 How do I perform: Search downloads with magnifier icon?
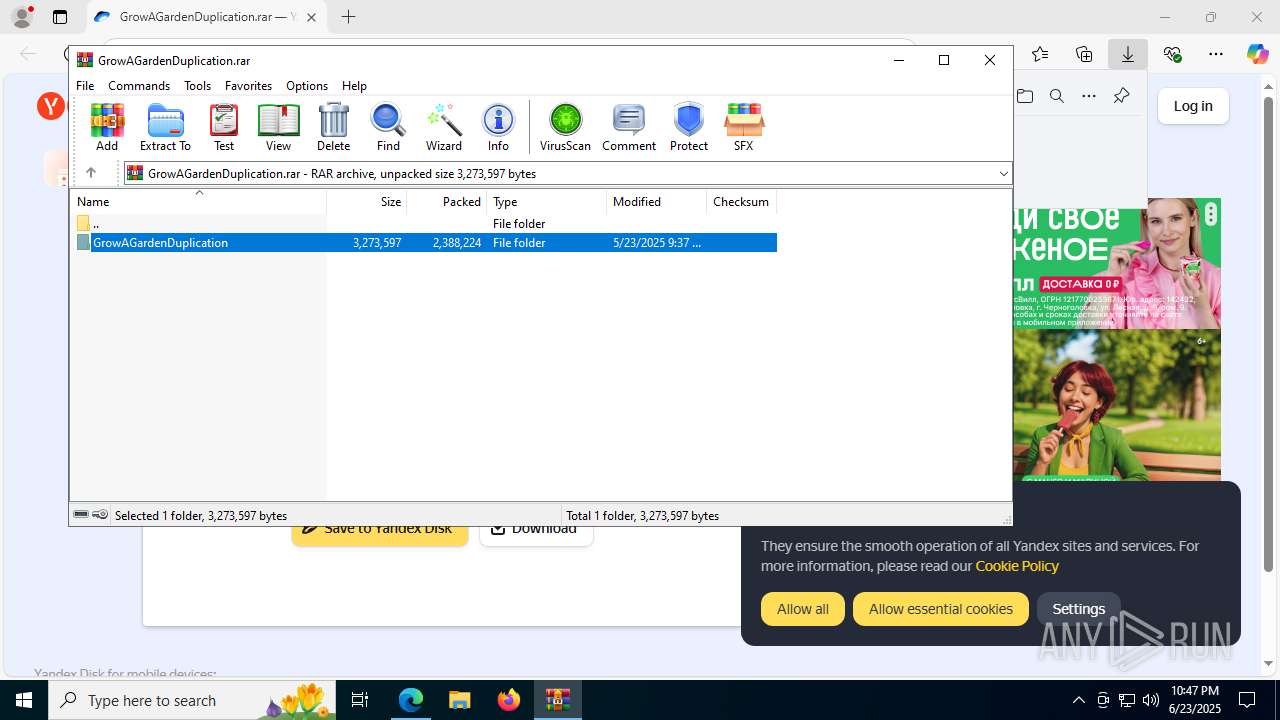click(x=1057, y=96)
